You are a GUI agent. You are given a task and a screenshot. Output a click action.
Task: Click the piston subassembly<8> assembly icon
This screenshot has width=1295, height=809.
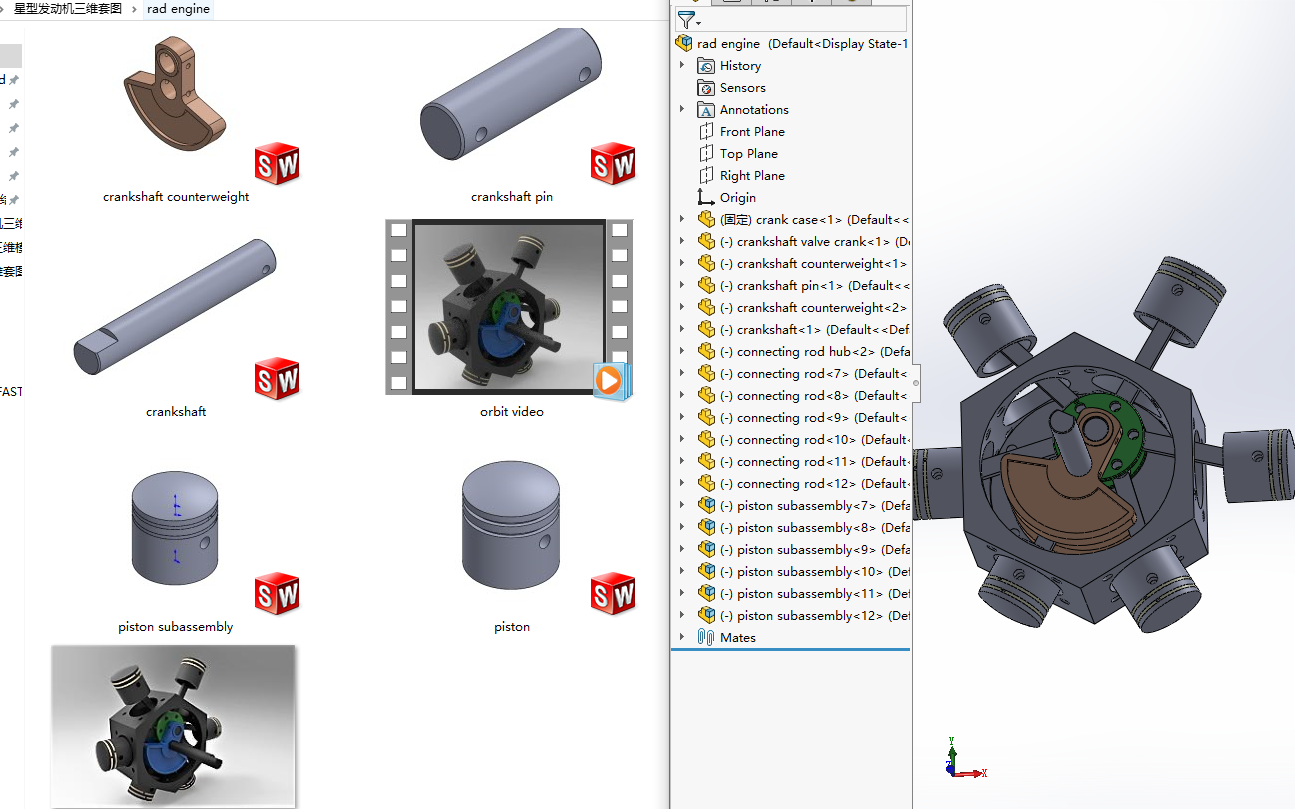tap(706, 527)
